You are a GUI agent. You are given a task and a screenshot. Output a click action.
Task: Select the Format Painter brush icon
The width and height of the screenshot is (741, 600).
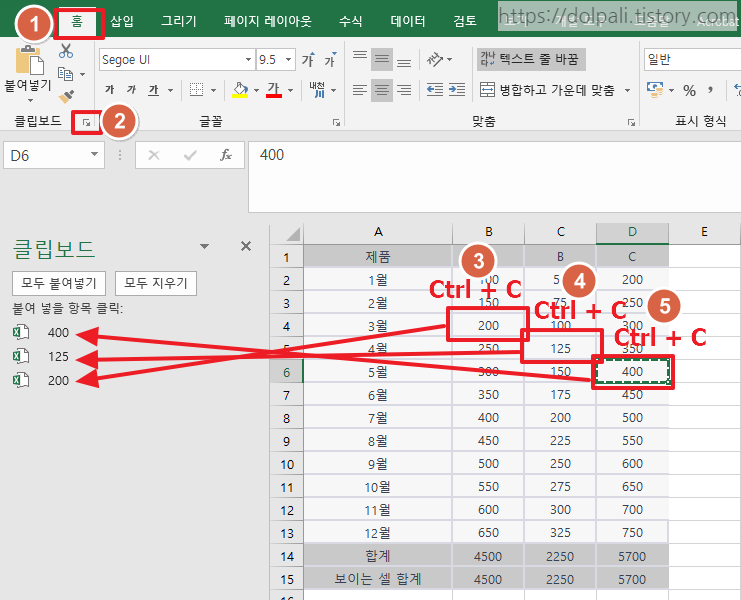click(66, 96)
